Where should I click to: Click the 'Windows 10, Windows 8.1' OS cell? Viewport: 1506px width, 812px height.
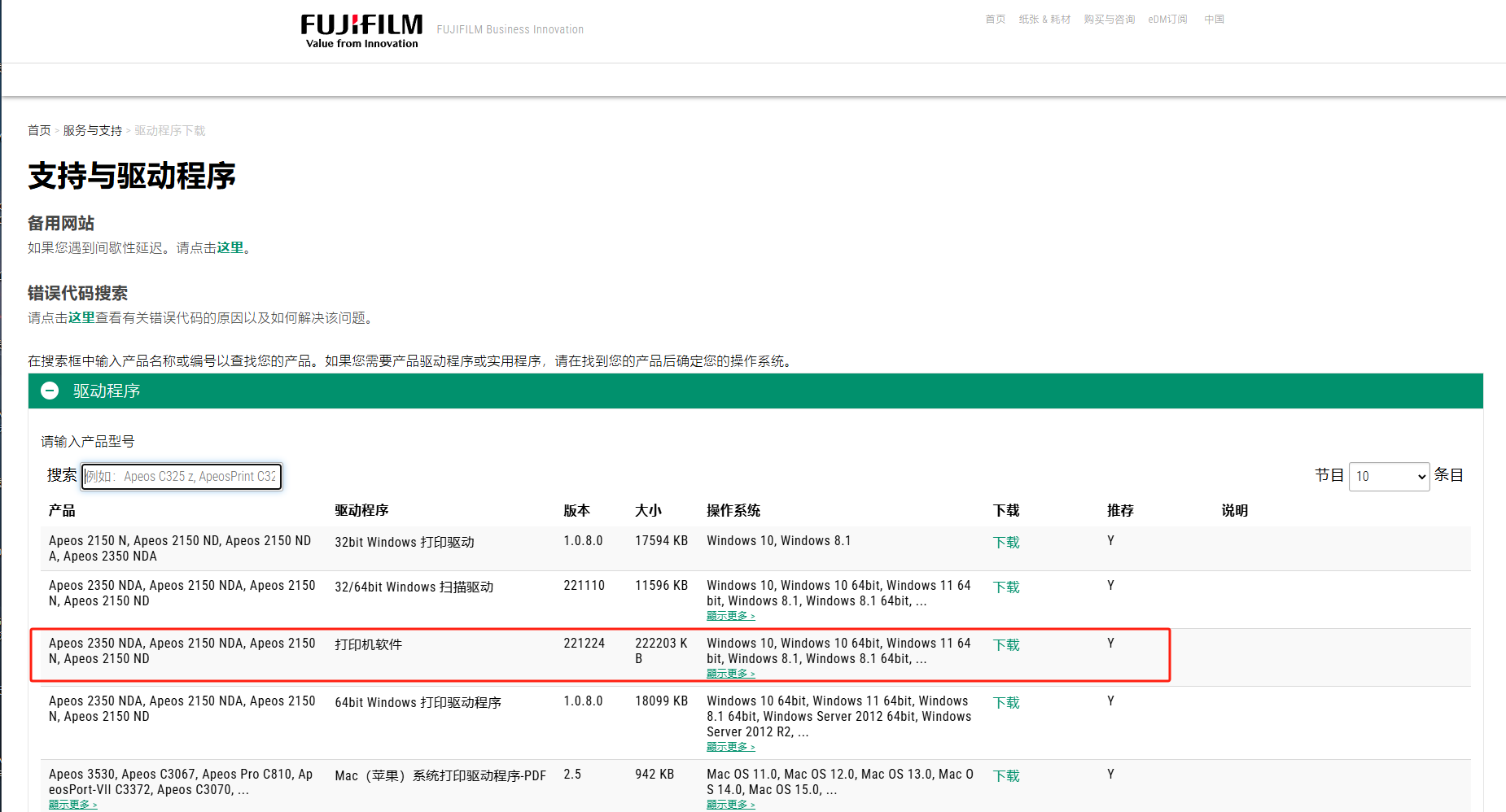[778, 540]
